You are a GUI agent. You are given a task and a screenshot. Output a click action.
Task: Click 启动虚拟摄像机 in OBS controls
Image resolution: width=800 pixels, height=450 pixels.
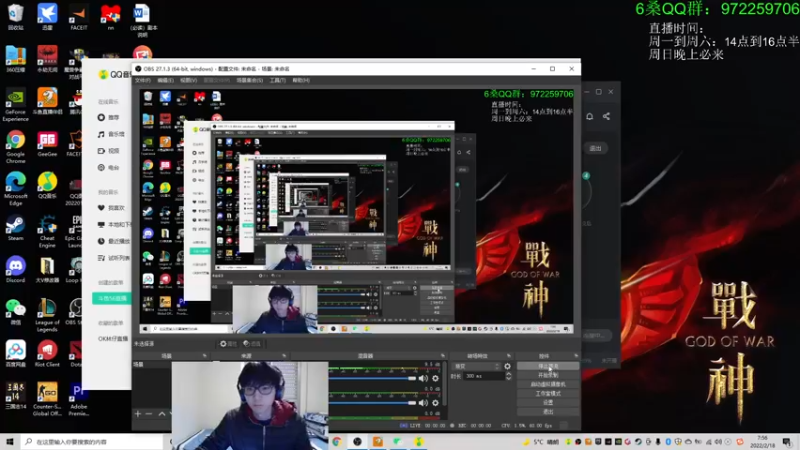coord(548,384)
